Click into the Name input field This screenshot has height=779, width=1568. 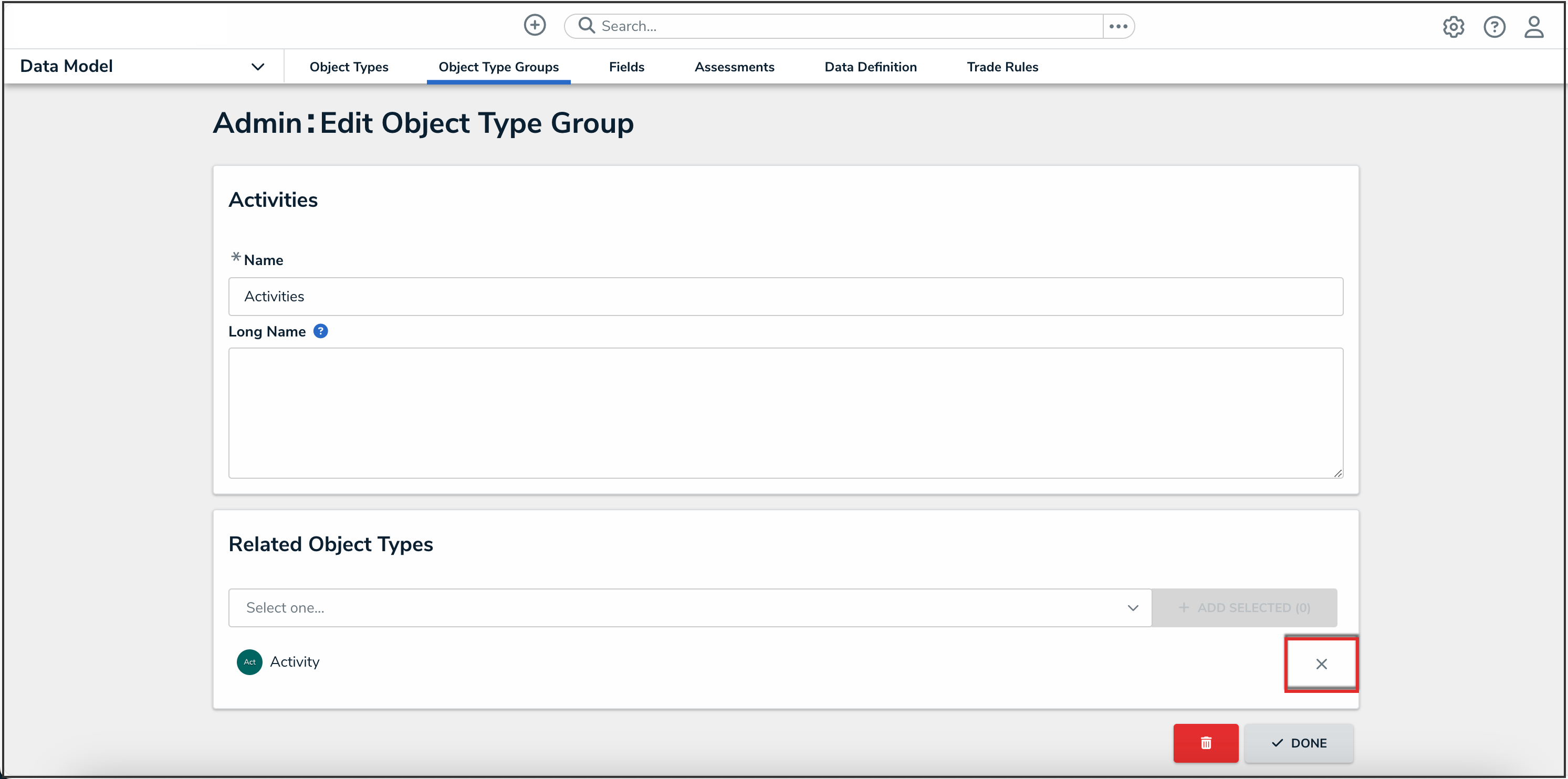pos(785,297)
